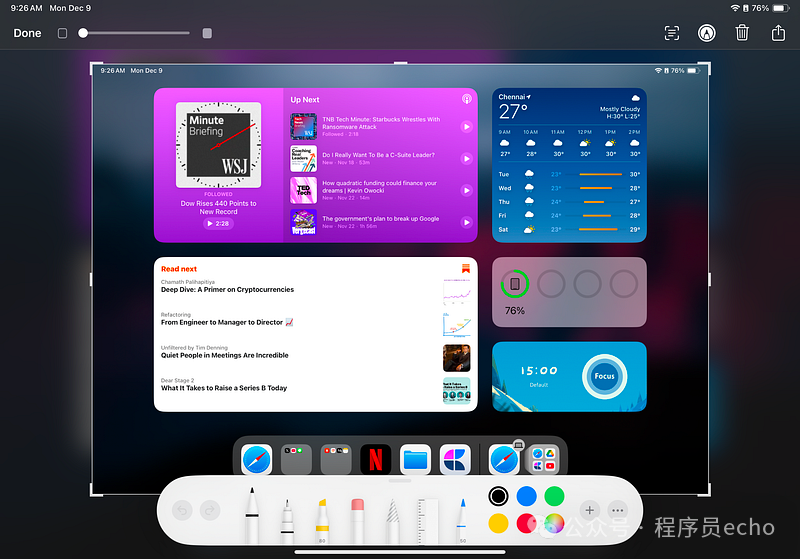Screen dimensions: 800x559
Task: Tap the trash icon to delete screenshot
Action: (x=742, y=33)
